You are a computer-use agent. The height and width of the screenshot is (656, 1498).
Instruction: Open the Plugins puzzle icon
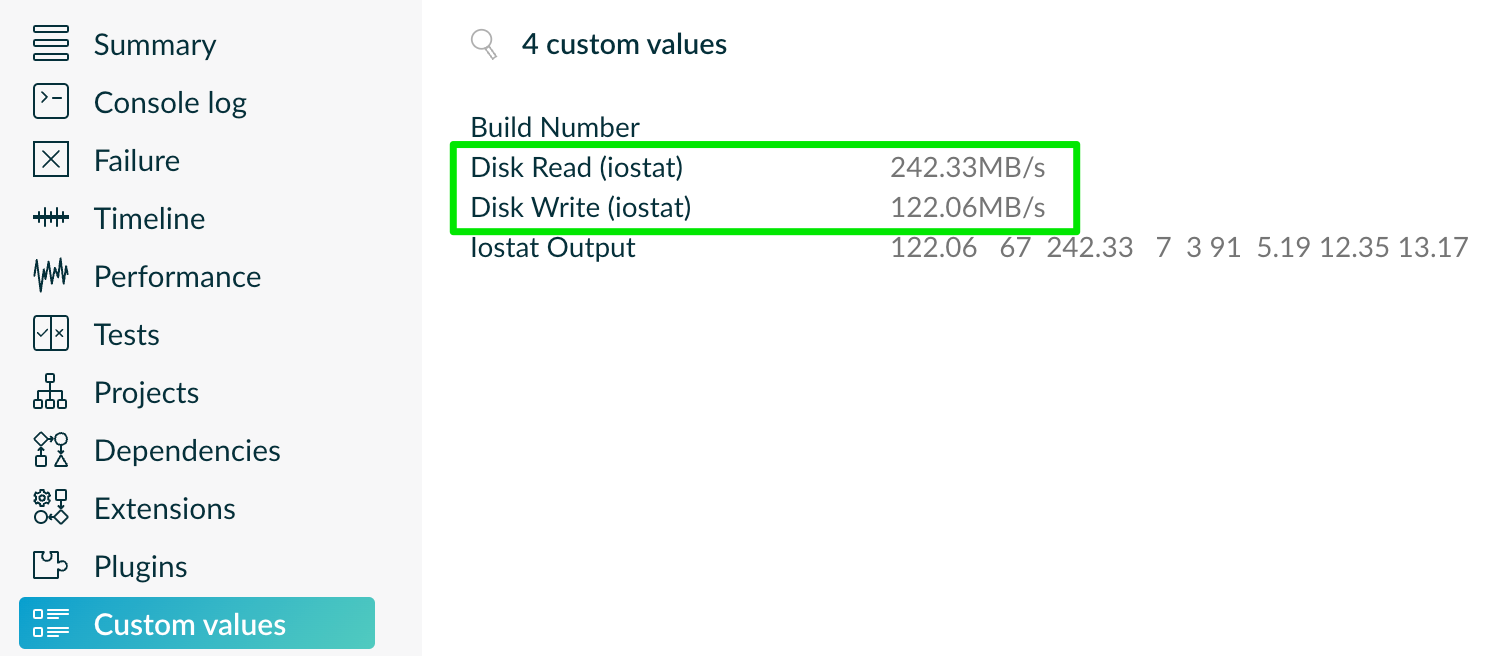pyautogui.click(x=50, y=567)
